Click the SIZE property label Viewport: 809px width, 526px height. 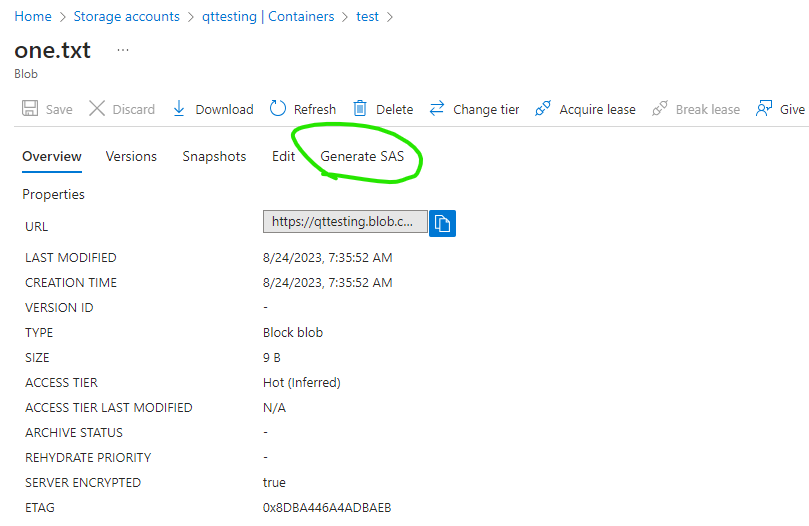pos(37,358)
